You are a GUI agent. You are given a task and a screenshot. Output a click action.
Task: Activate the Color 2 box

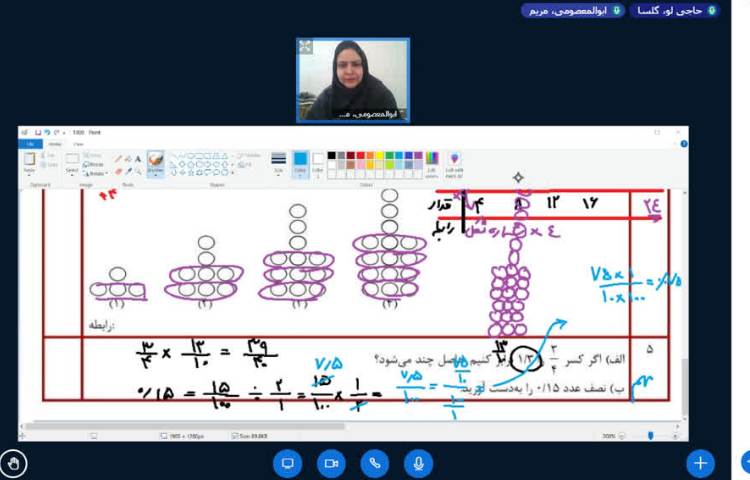coord(318,164)
